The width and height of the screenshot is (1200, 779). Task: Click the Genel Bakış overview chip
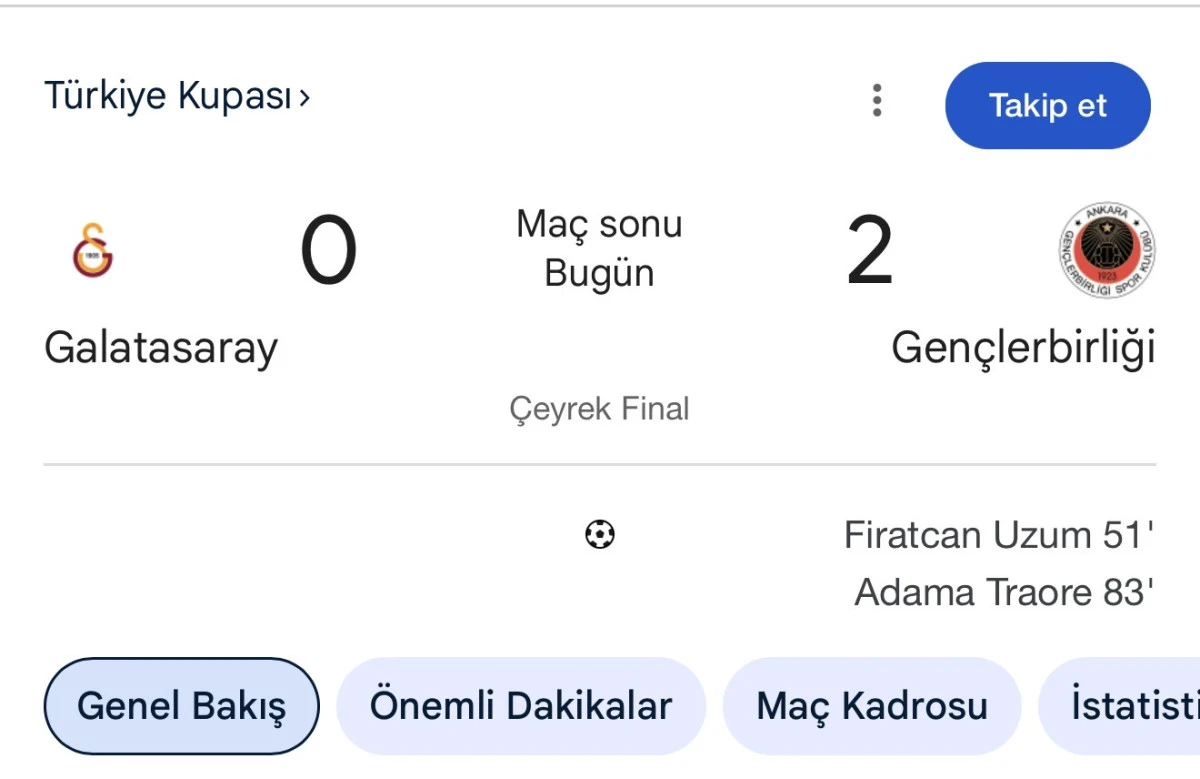coord(181,705)
